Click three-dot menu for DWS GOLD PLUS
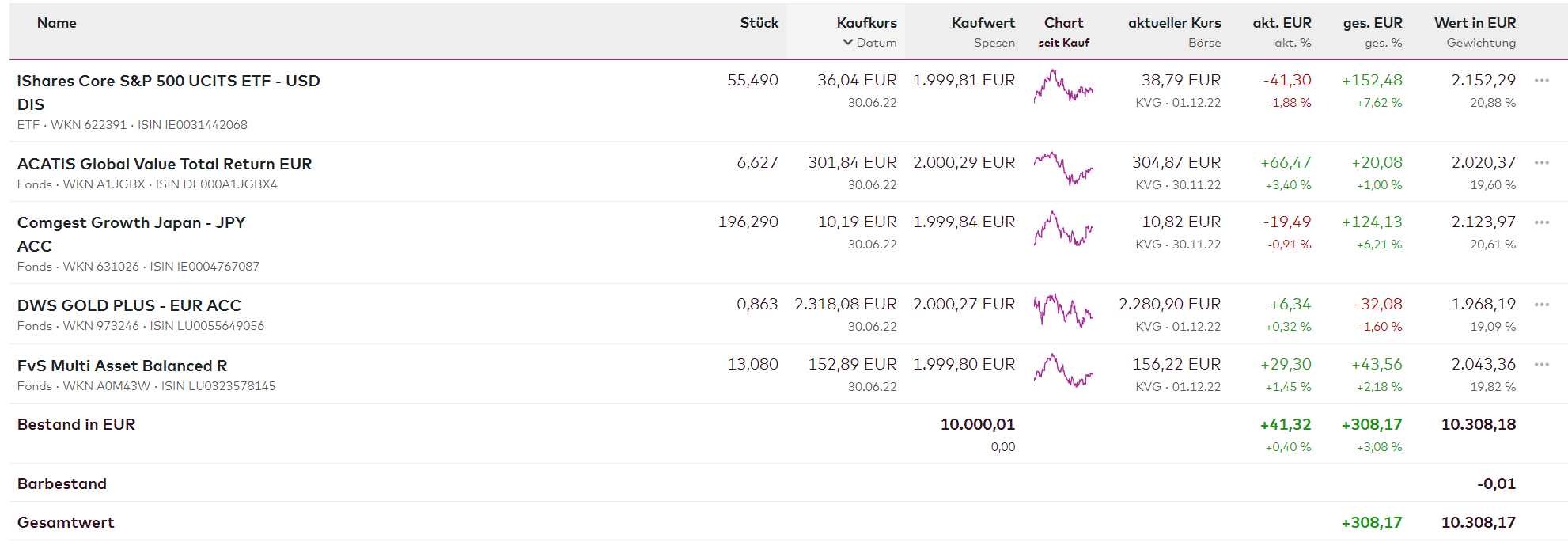1568x546 pixels. coord(1541,305)
